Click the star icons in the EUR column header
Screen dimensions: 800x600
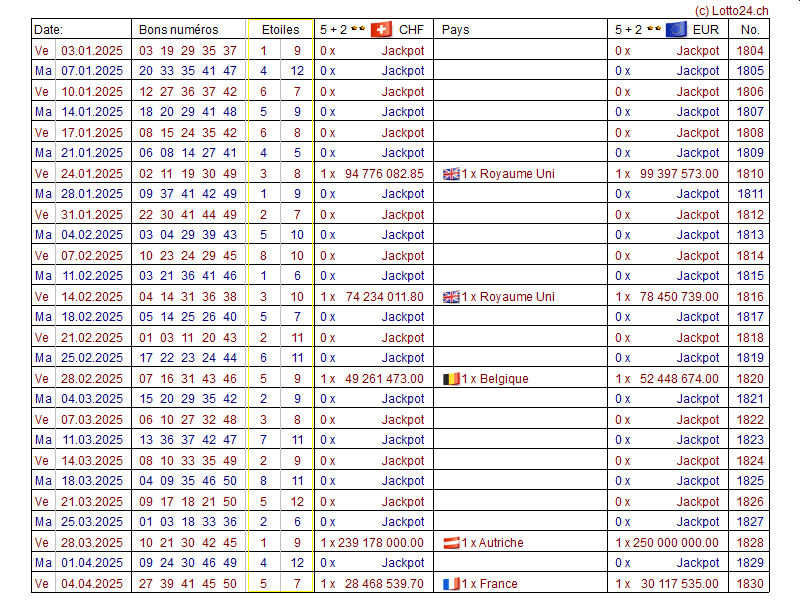pyautogui.click(x=652, y=29)
